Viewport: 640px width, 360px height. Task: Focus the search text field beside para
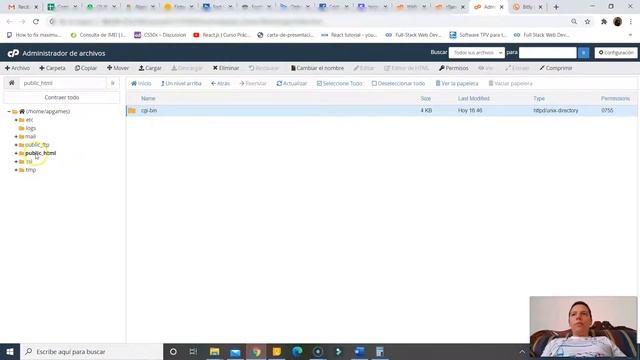547,53
